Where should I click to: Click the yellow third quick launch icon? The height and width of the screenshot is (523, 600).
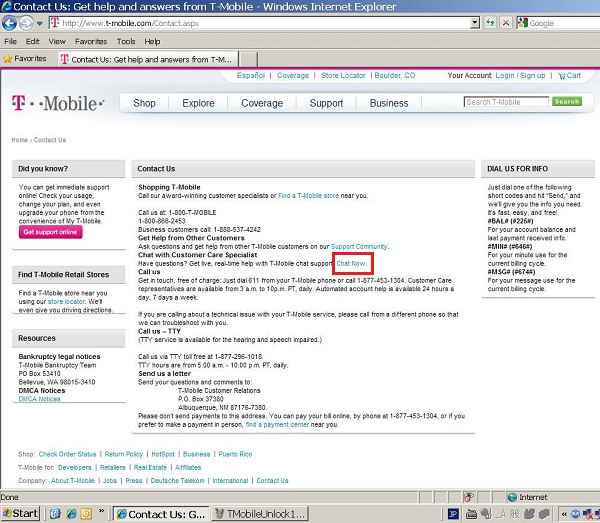tap(86, 513)
